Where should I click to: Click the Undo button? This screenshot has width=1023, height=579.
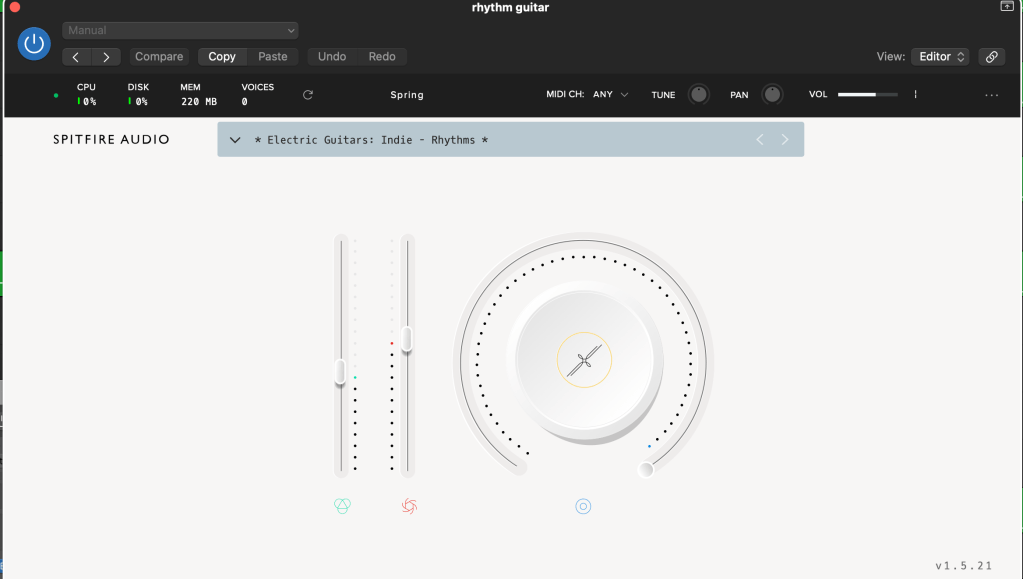(x=331, y=57)
